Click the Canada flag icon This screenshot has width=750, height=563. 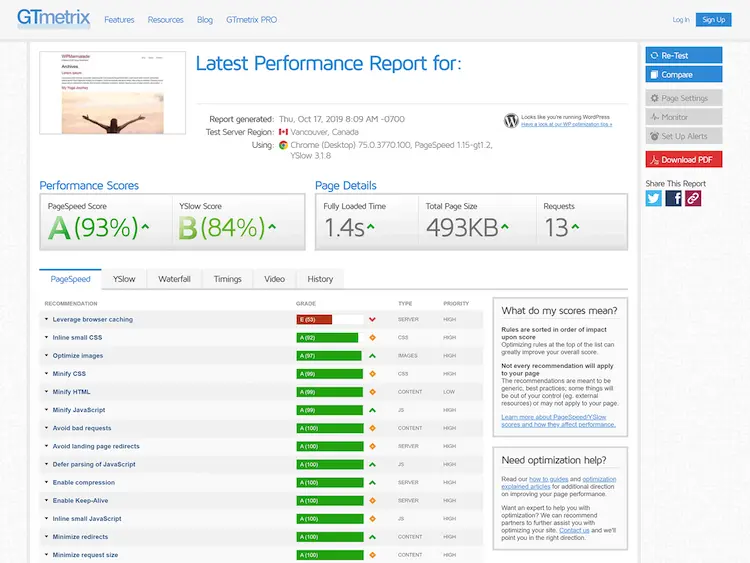pos(283,132)
